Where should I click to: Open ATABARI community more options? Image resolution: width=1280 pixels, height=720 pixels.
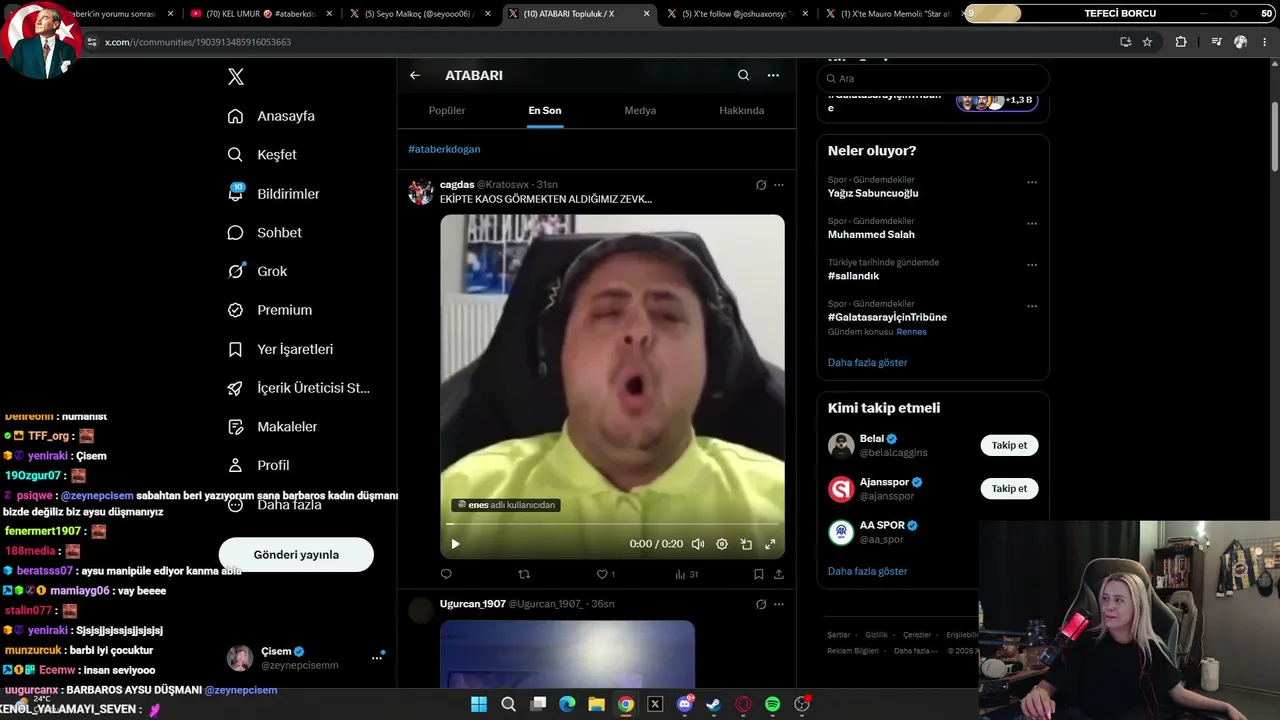click(773, 76)
